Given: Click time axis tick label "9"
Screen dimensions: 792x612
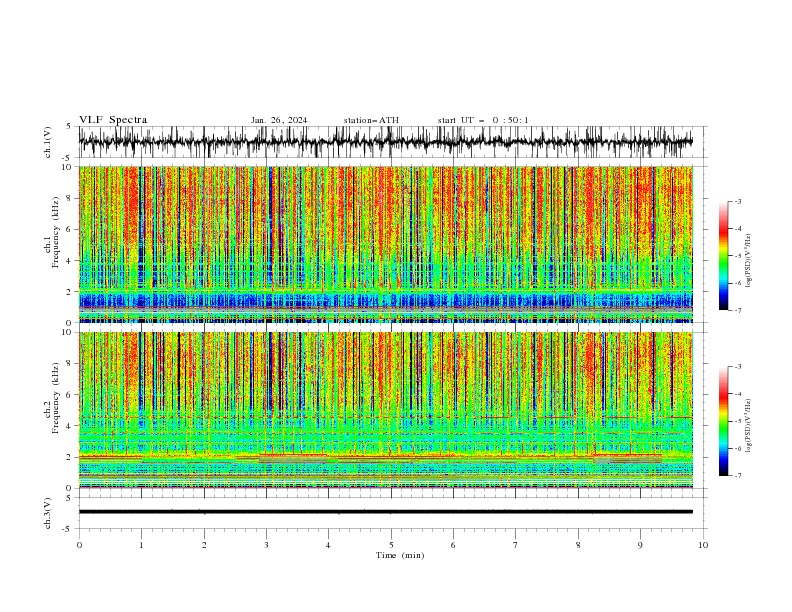Looking at the screenshot, I should pos(640,545).
